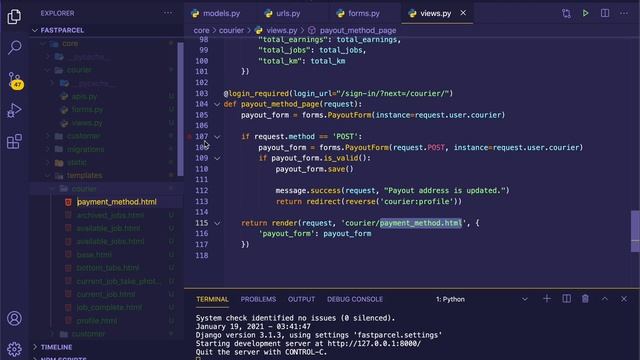Open server URL http://127.0.0.1:8000/ in terminal
The image size is (640, 360).
click(374, 343)
